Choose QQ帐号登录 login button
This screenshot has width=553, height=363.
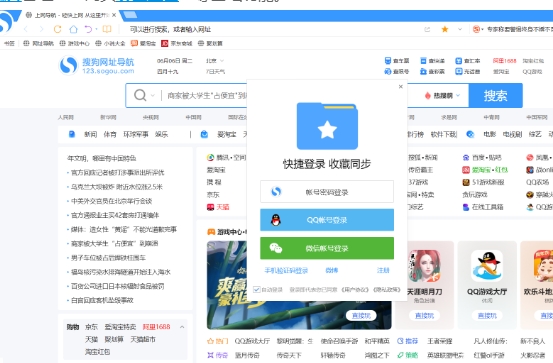[x=327, y=220]
